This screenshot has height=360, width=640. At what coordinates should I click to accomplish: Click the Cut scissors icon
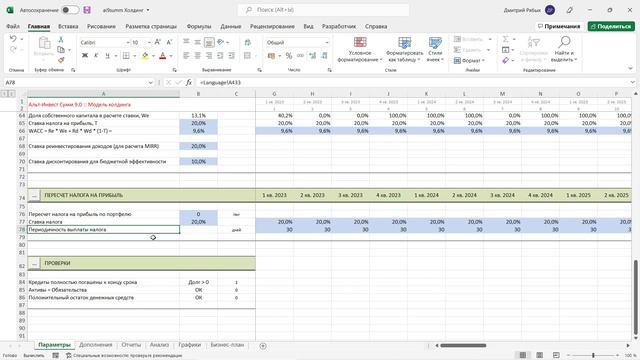(x=61, y=40)
